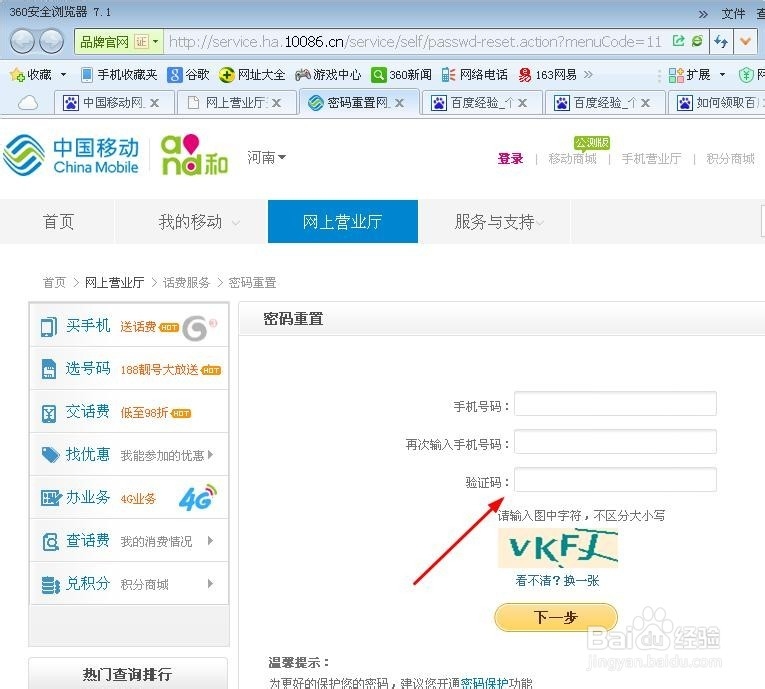This screenshot has width=765, height=689.
Task: Expand the 收藏 dropdown arrow
Action: [x=63, y=75]
